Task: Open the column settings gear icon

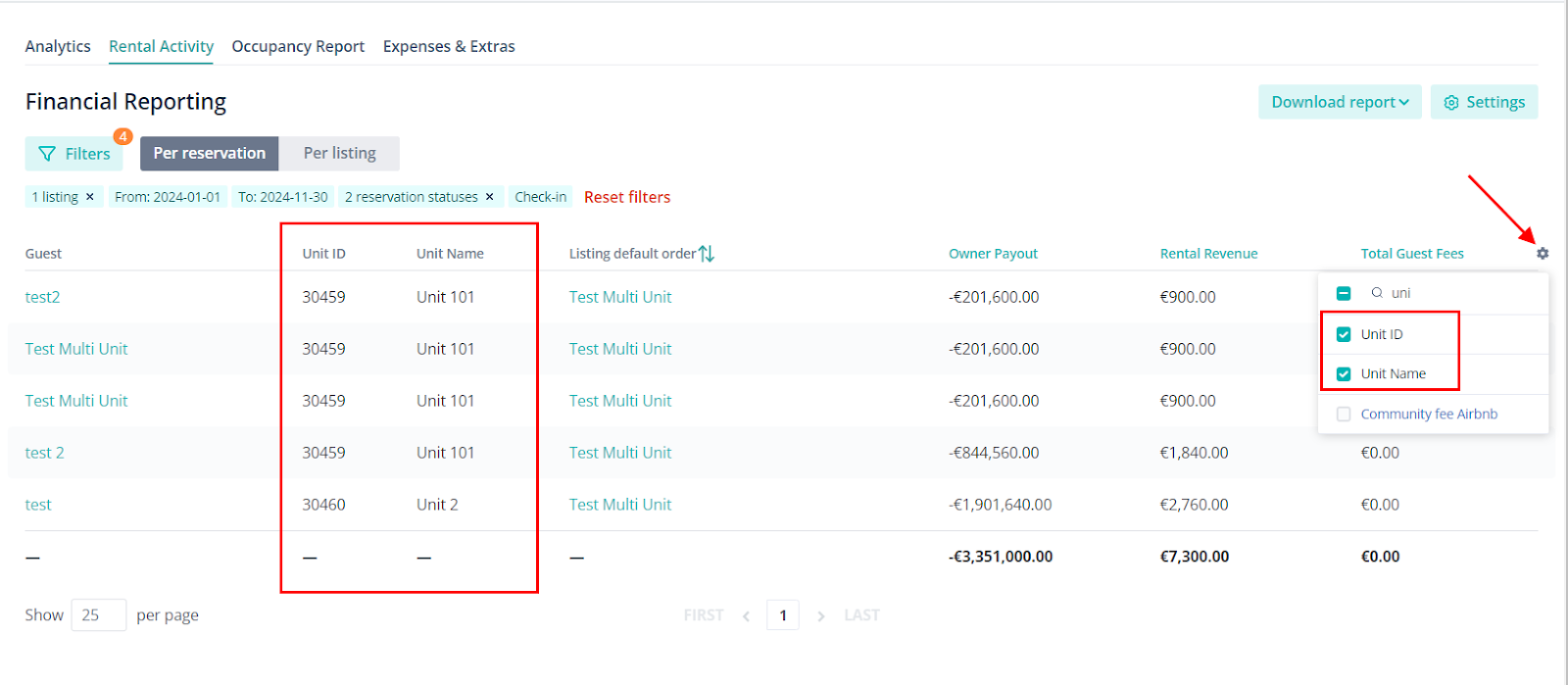Action: click(1543, 253)
